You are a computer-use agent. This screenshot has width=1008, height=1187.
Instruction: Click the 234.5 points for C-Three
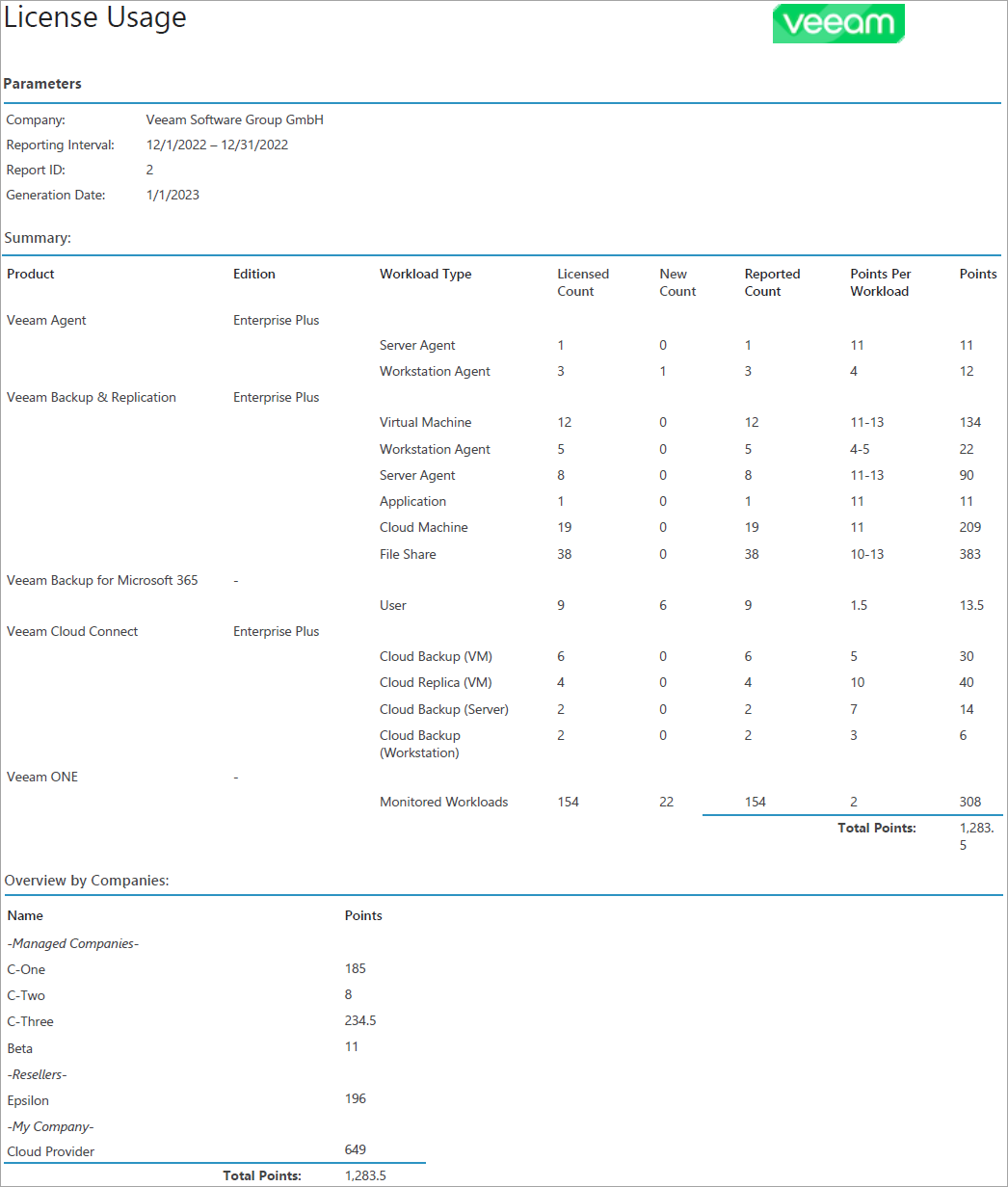tap(360, 1020)
